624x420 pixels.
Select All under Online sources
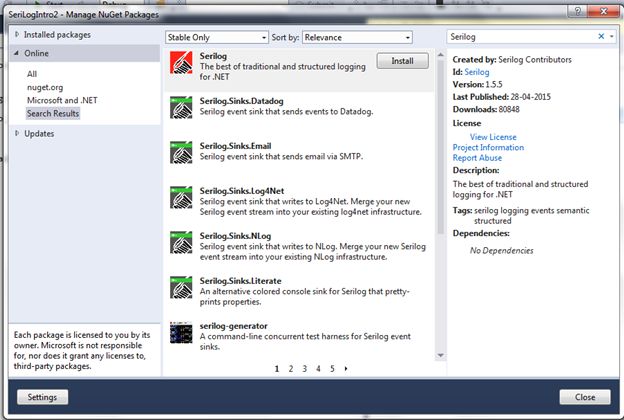pyautogui.click(x=32, y=74)
